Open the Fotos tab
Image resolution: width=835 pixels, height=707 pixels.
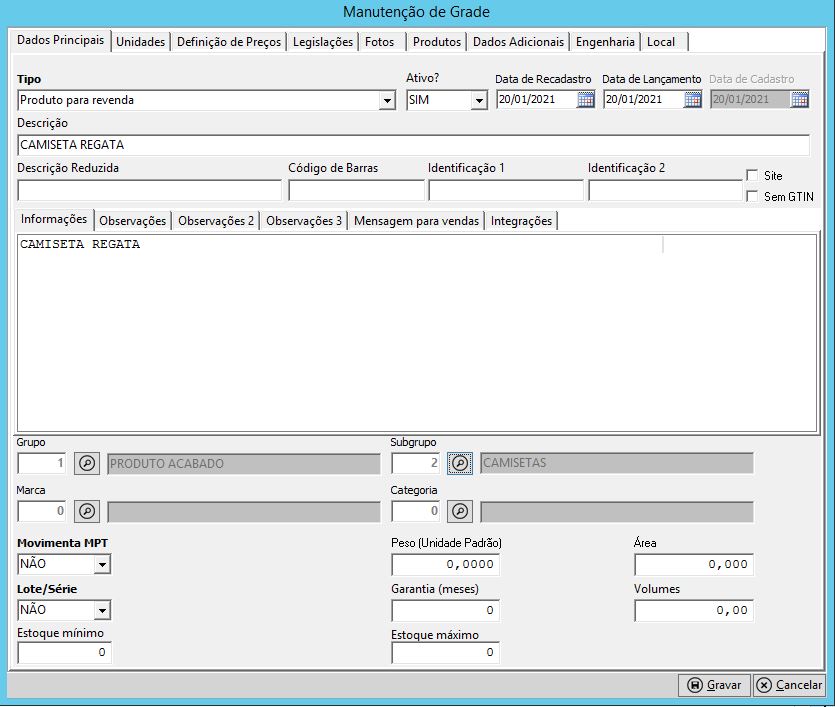380,42
